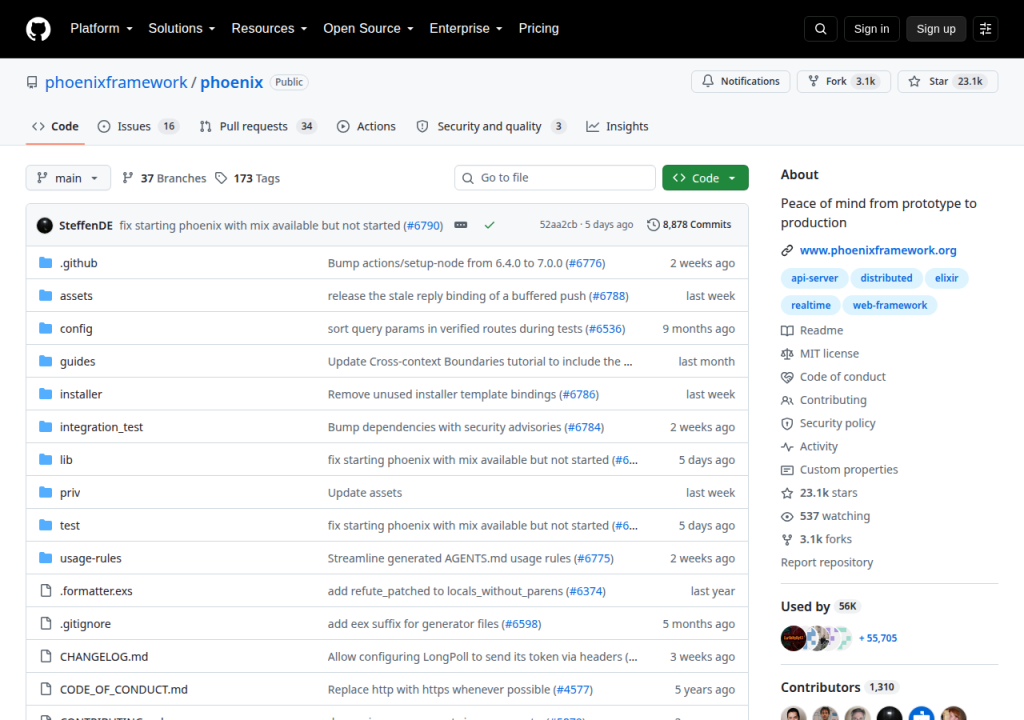Open the assets folder
This screenshot has height=720, width=1024.
pyautogui.click(x=76, y=295)
